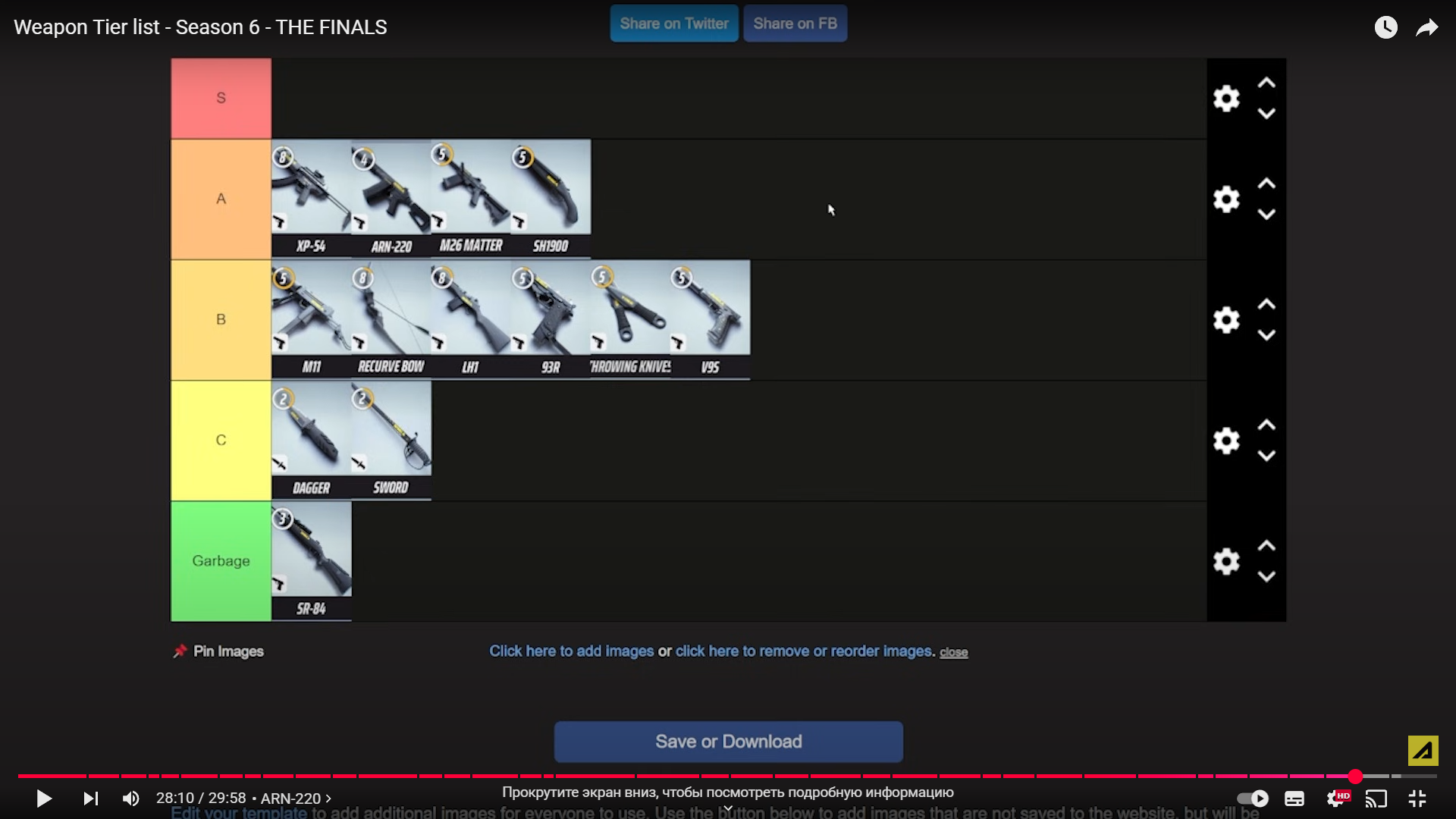Select the 93R weapon image
This screenshot has height=819, width=1456.
pyautogui.click(x=551, y=319)
